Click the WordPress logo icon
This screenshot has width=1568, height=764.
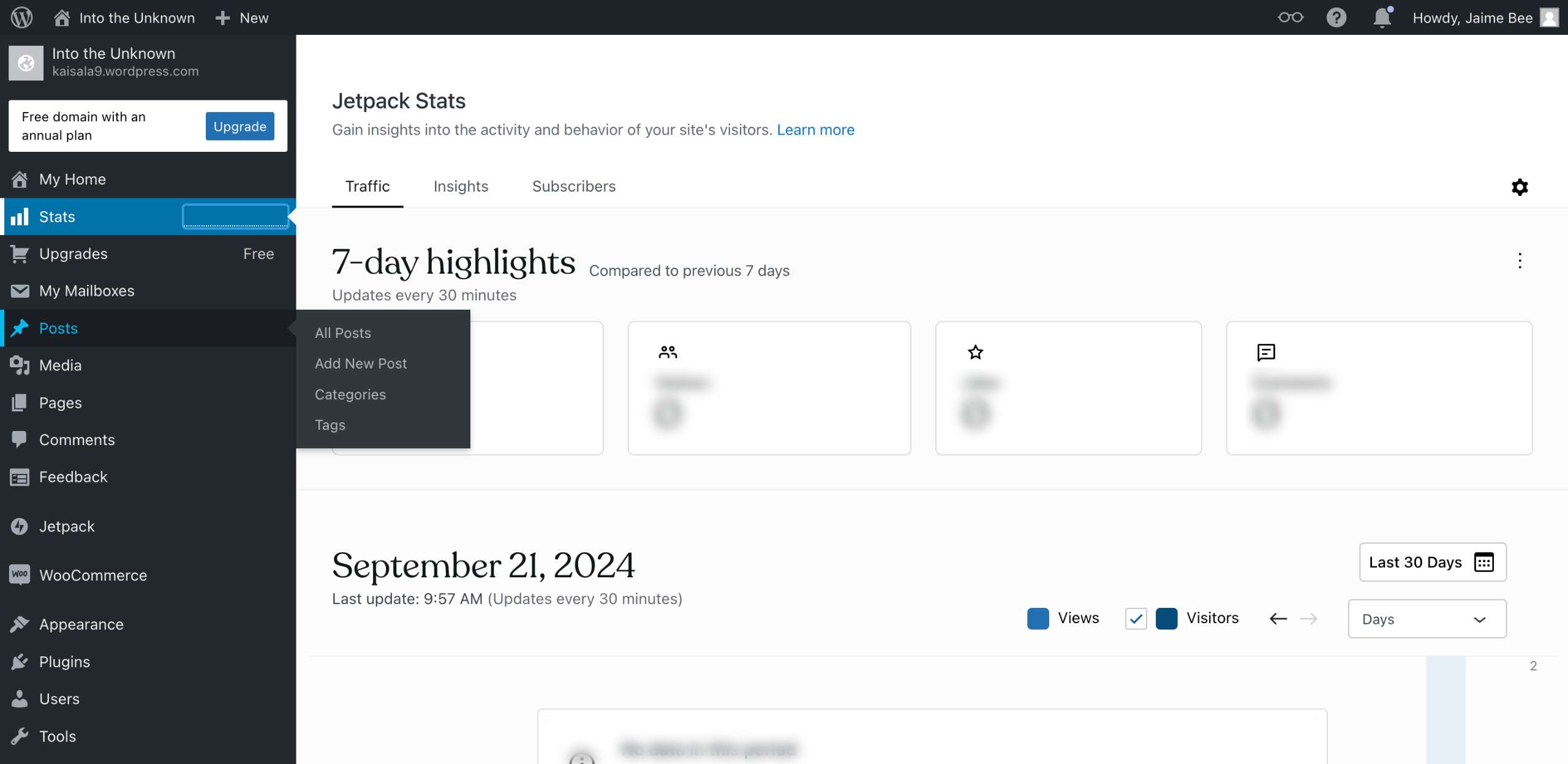(21, 17)
